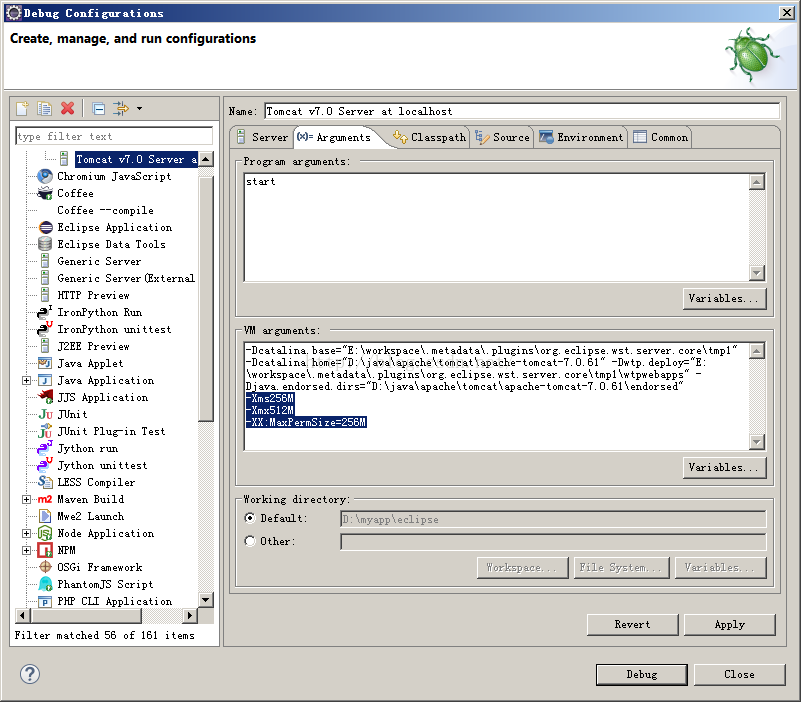Screen dimensions: 801x702
Task: Open the filter launch configurations menu arrow
Action: [139, 108]
